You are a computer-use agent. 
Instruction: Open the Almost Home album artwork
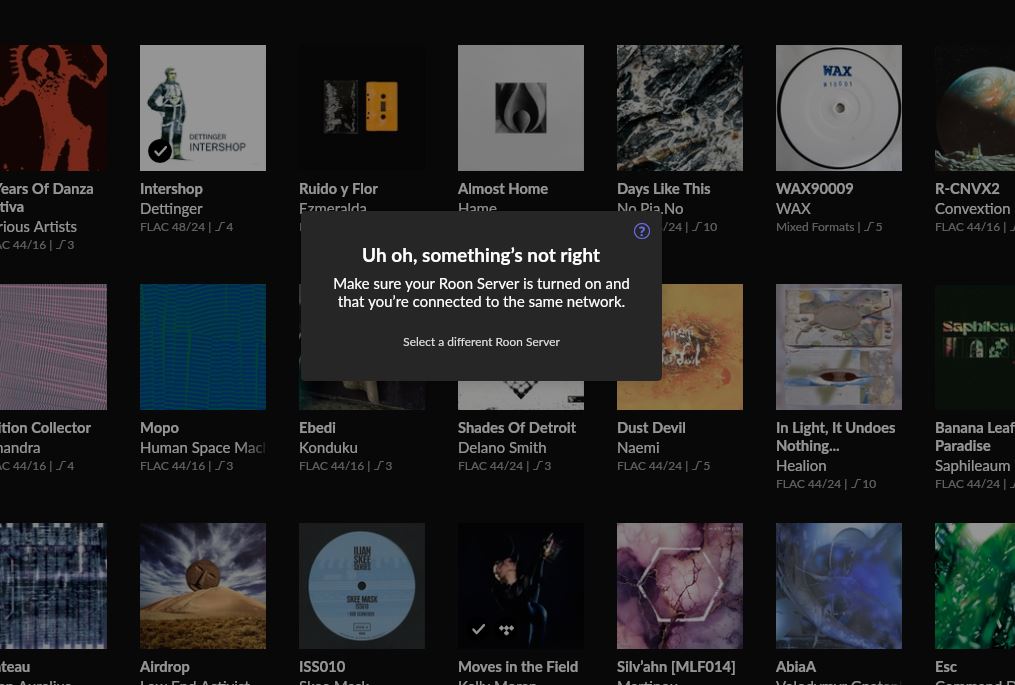pos(520,107)
